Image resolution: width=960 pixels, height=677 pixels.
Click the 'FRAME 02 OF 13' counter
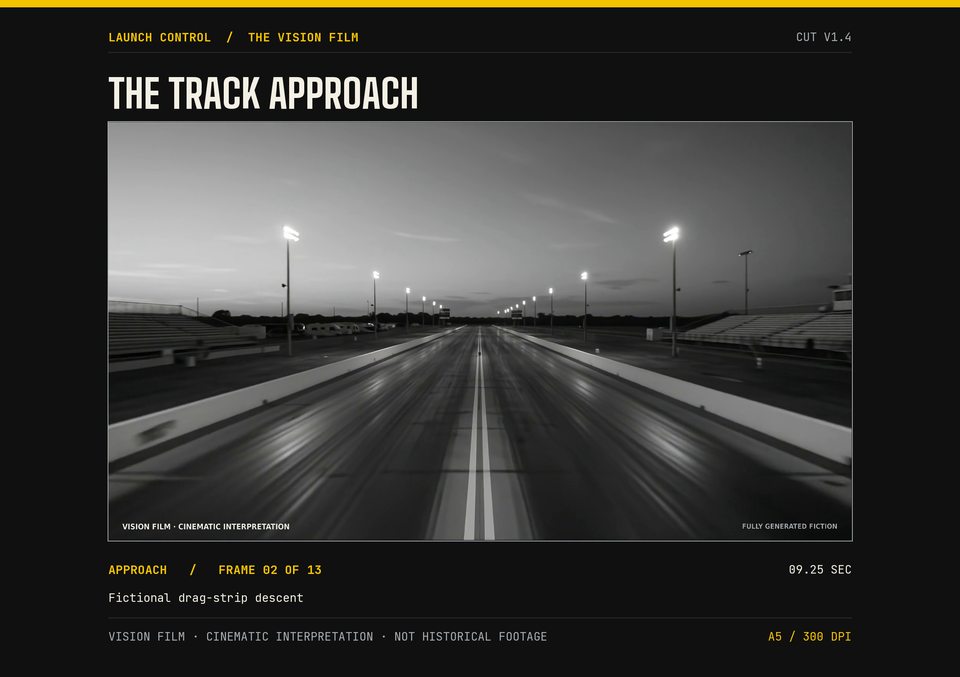[270, 570]
